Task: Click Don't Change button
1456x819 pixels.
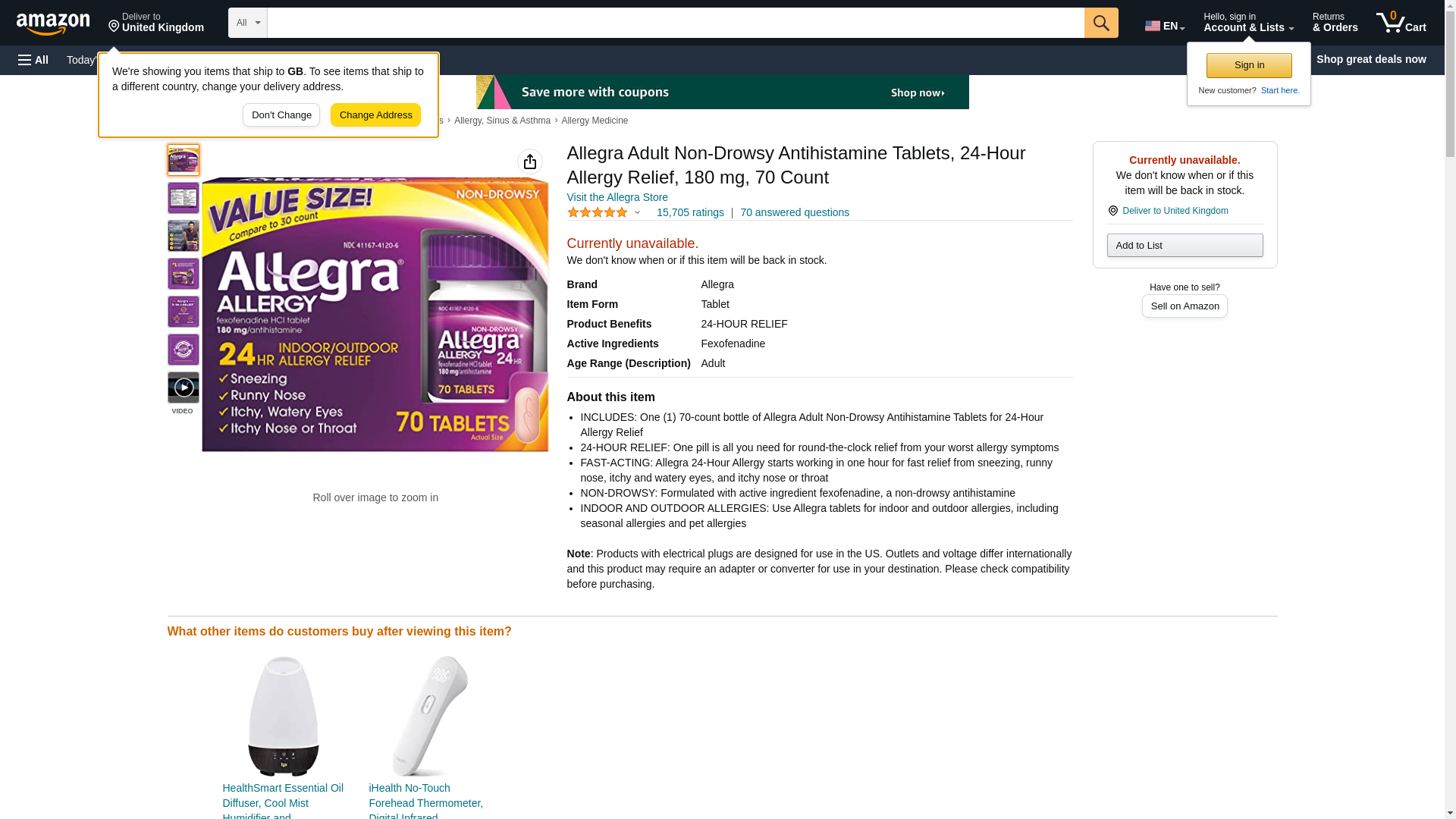Action: click(281, 115)
